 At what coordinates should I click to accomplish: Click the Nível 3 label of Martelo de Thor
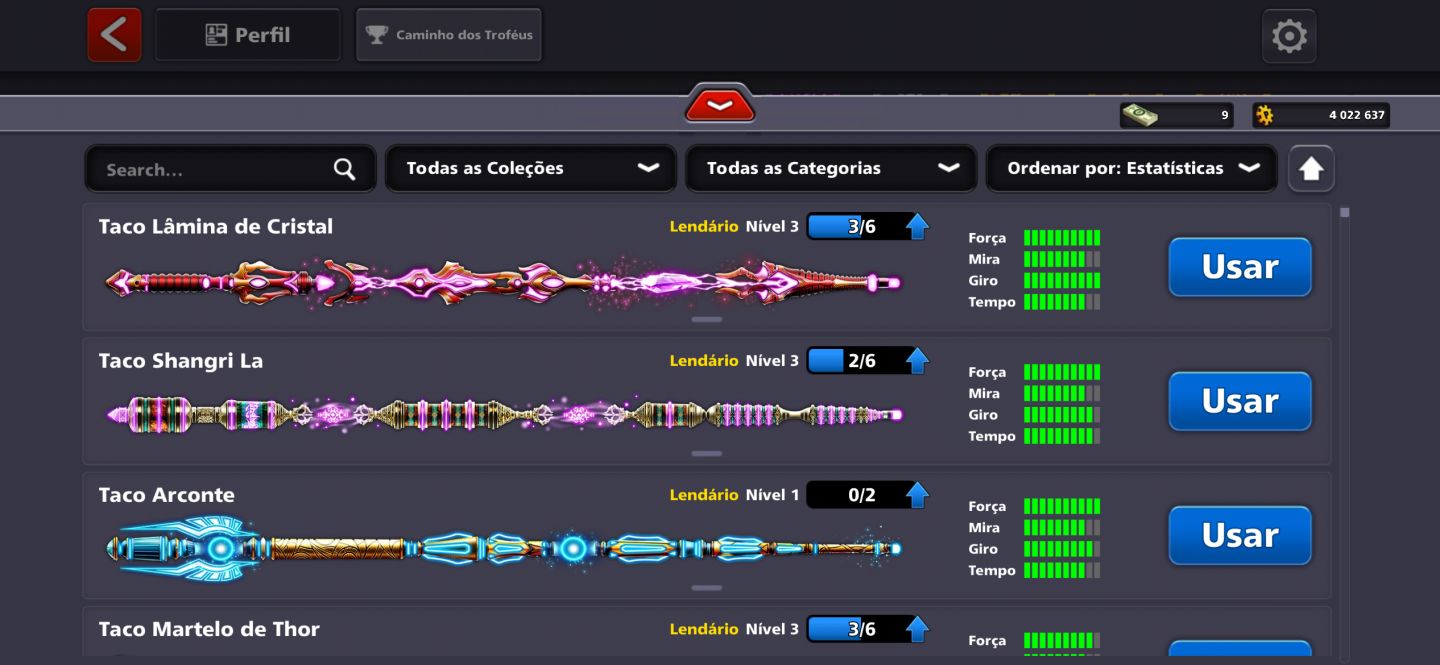(772, 628)
